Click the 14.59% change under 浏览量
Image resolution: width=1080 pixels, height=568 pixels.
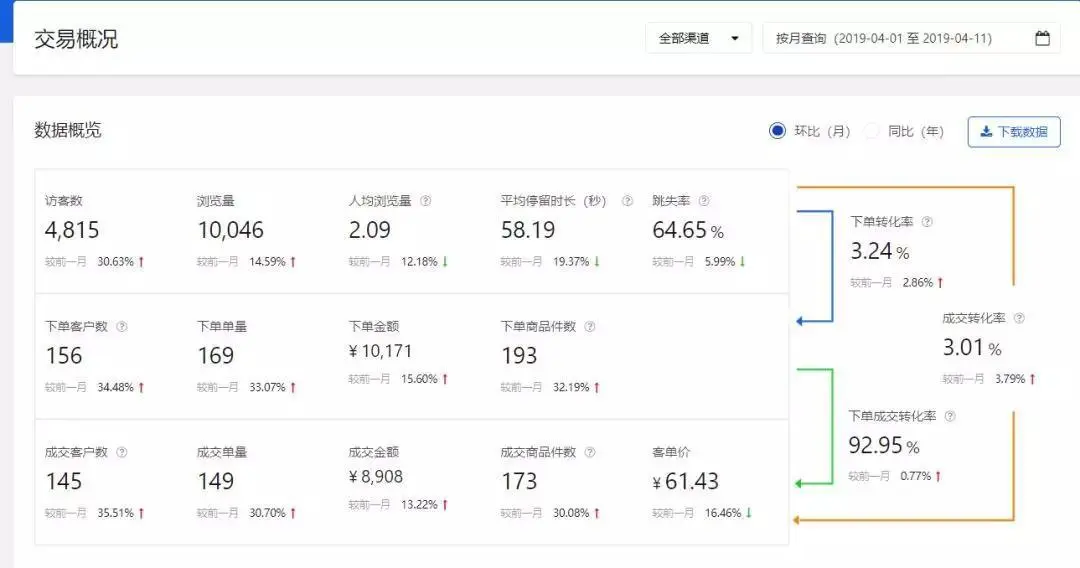[x=267, y=262]
